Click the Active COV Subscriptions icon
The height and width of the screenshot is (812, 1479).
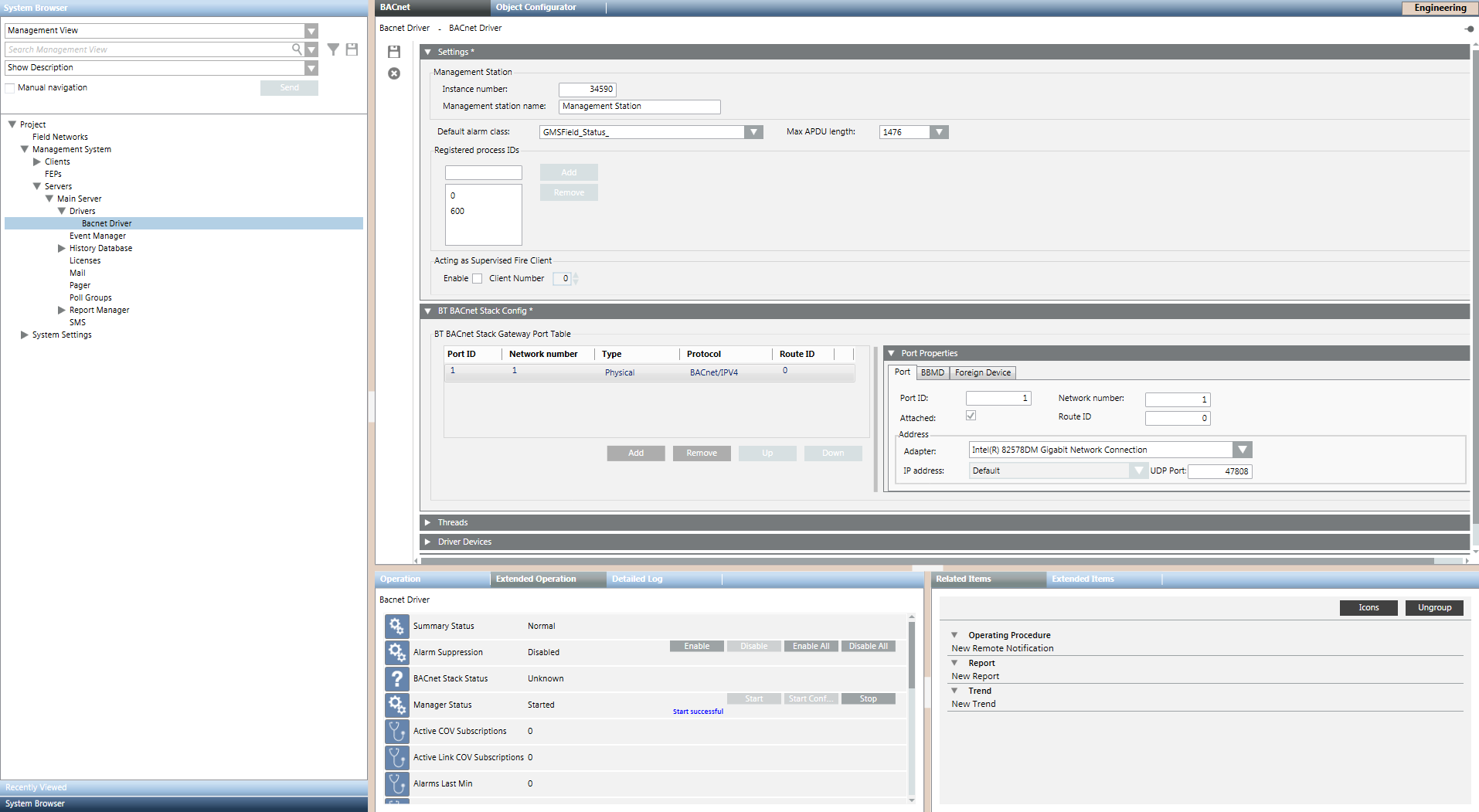point(396,731)
